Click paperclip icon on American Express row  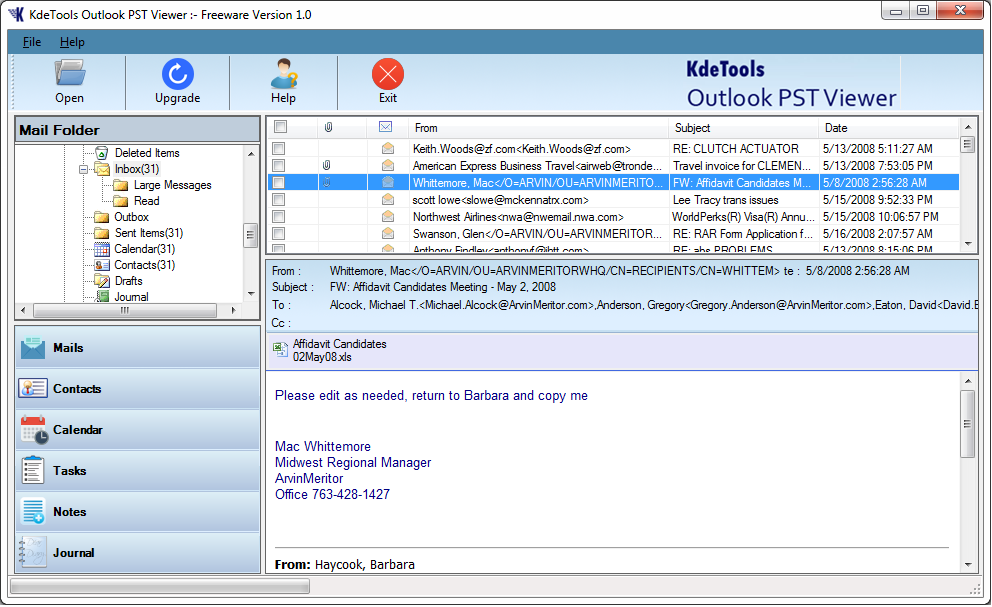[326, 165]
